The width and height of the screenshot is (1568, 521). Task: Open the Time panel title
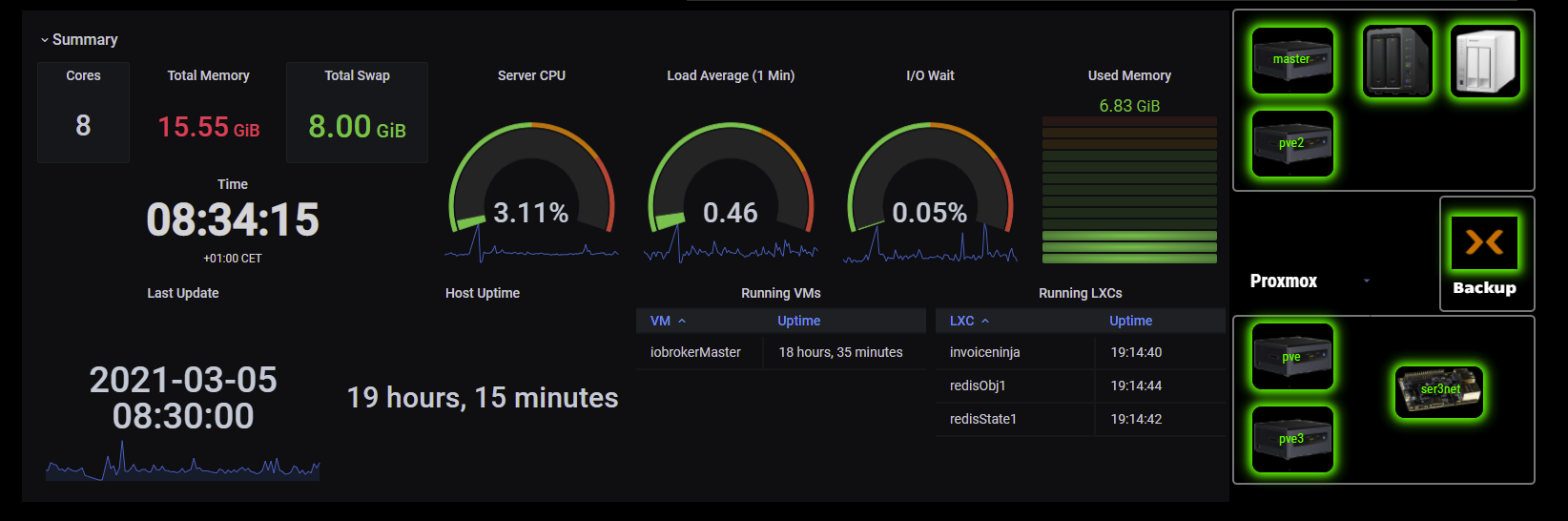[x=233, y=184]
